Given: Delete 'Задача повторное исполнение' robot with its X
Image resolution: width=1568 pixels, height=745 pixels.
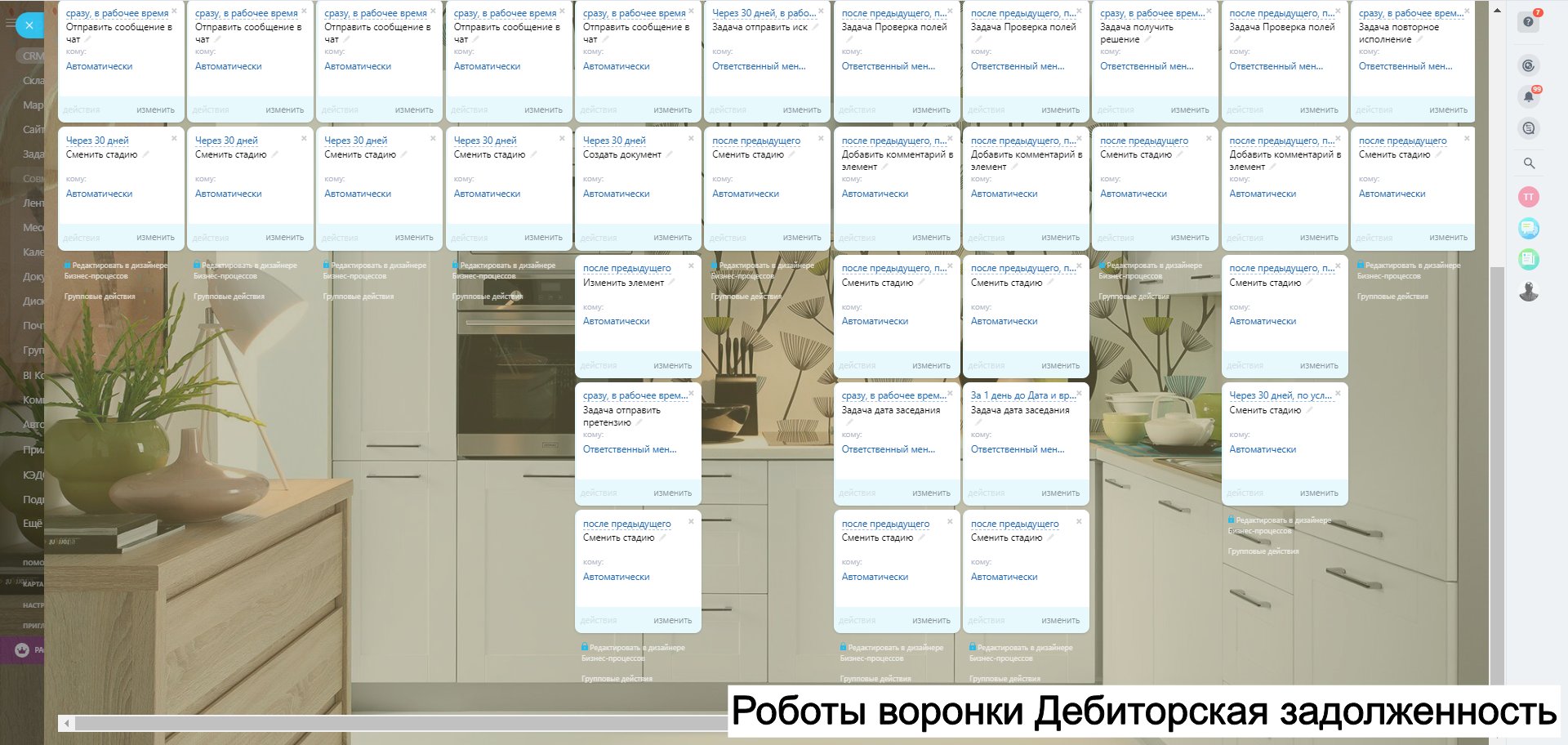Looking at the screenshot, I should click(x=1467, y=11).
